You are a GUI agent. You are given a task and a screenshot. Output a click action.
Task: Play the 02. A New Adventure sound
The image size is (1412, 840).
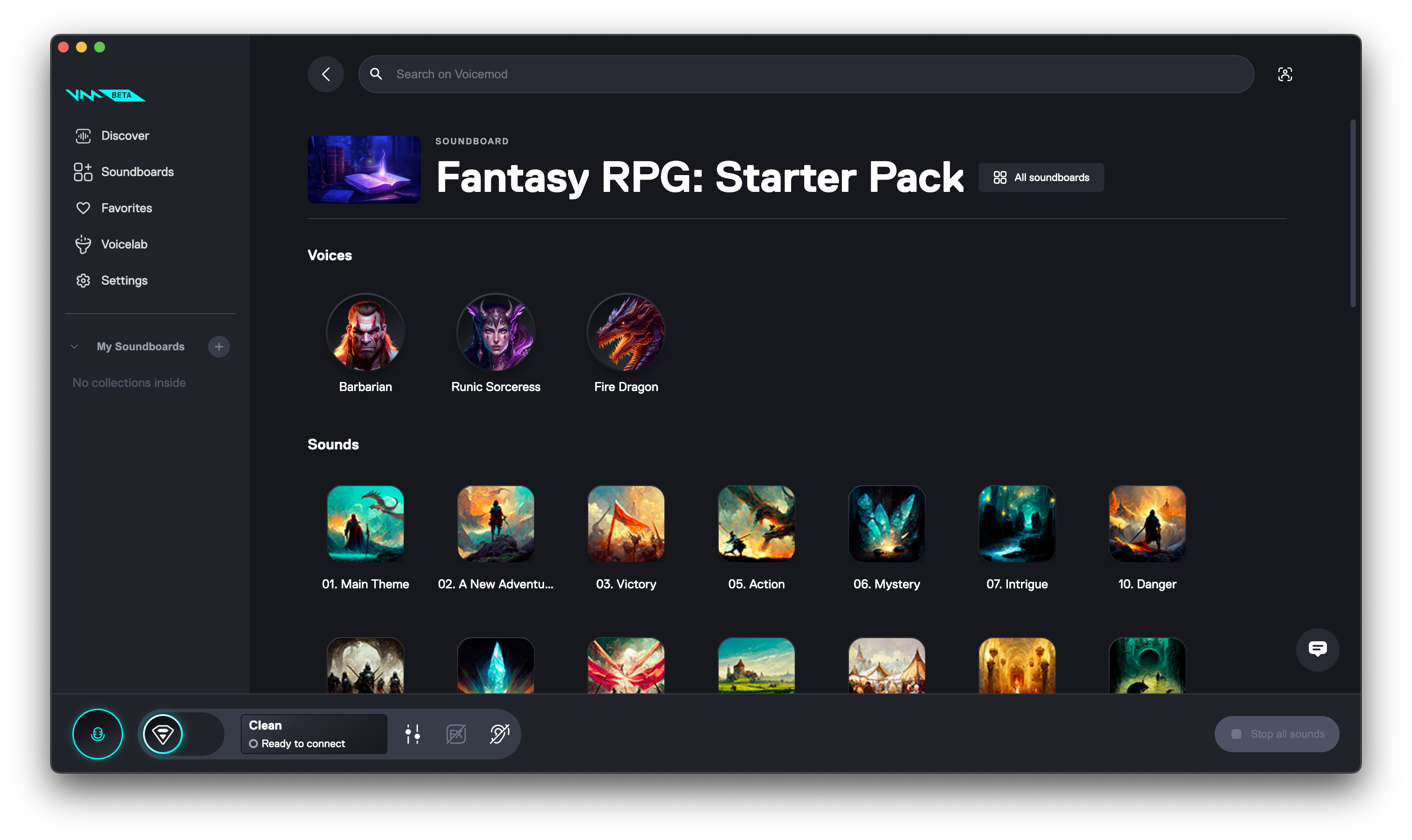click(496, 524)
